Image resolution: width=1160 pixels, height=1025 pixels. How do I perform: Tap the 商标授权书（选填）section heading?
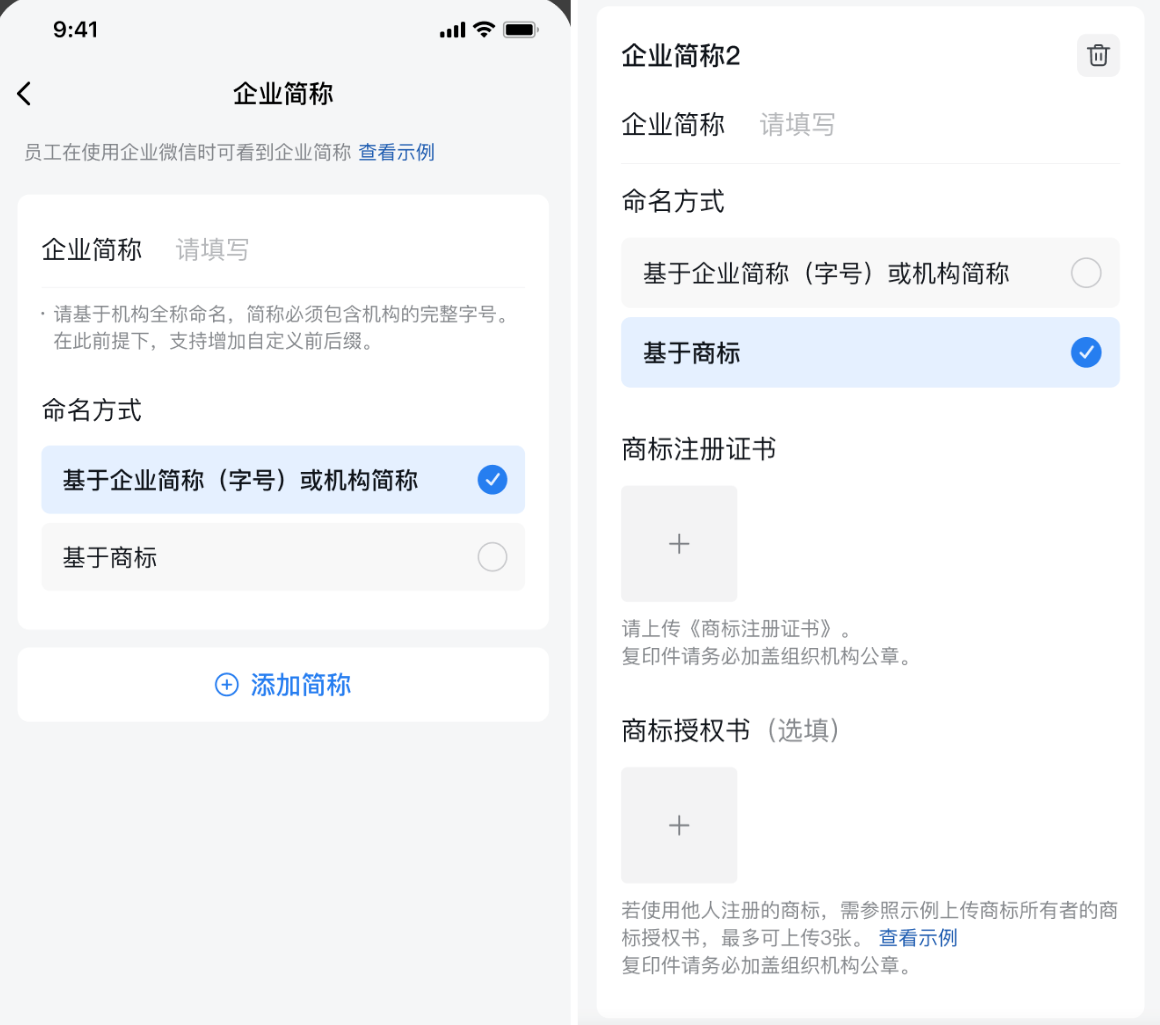[x=730, y=730]
